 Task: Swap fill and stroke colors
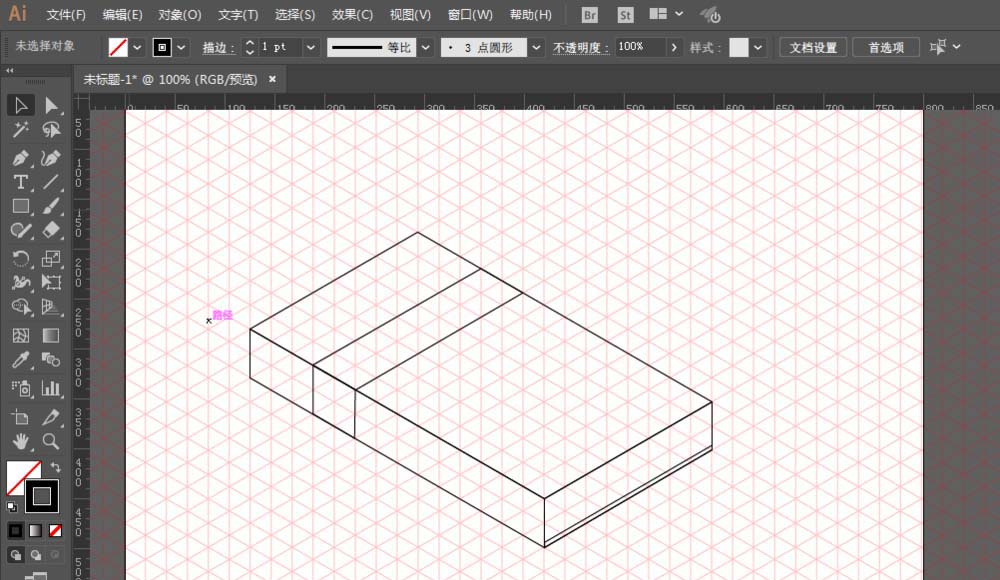pos(55,467)
